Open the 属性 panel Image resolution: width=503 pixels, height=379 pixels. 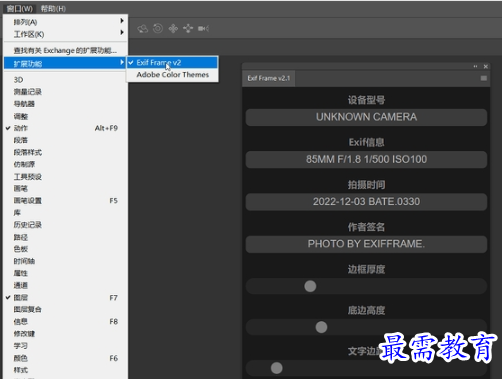pyautogui.click(x=66, y=273)
